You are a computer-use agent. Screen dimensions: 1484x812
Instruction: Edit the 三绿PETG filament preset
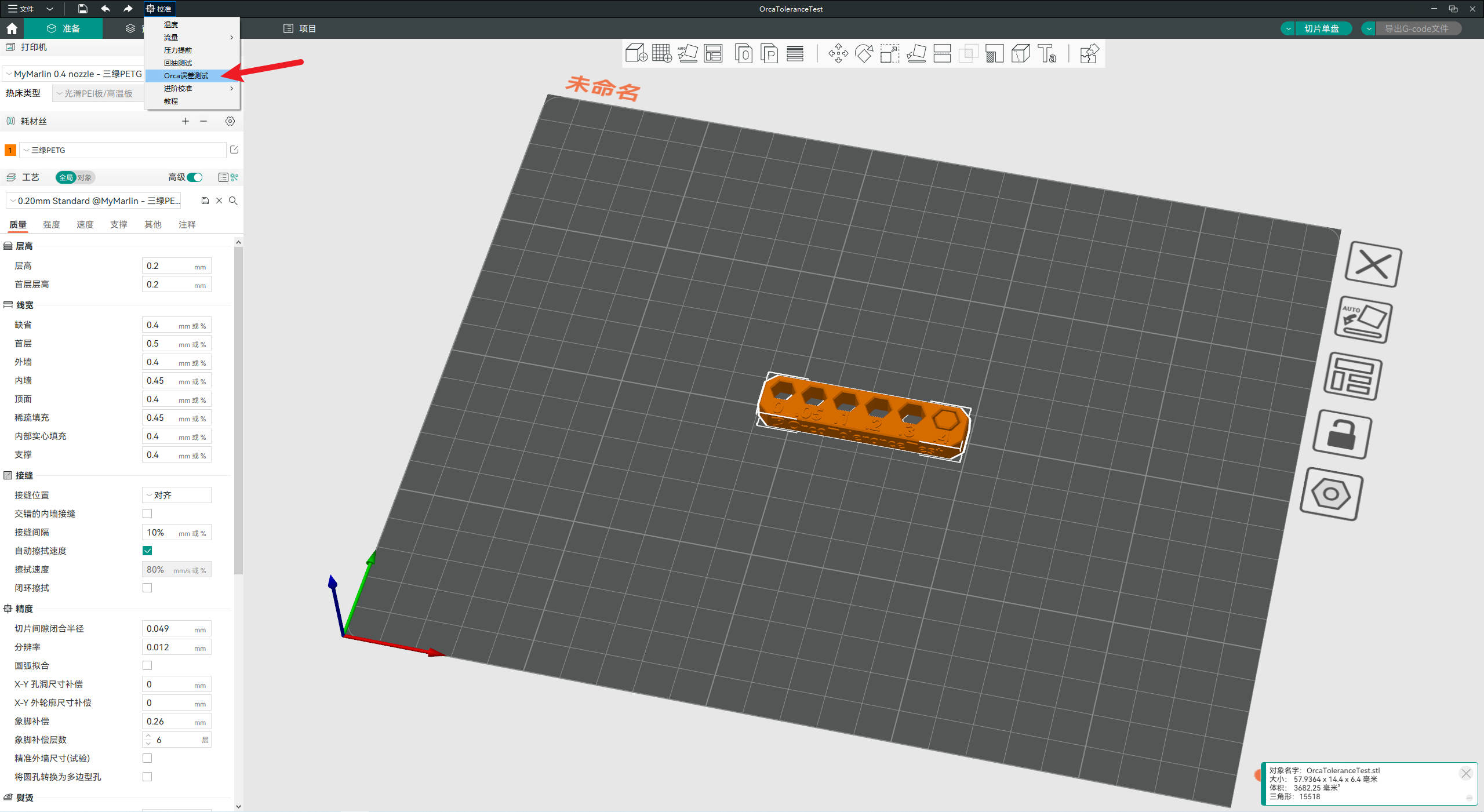(x=234, y=150)
